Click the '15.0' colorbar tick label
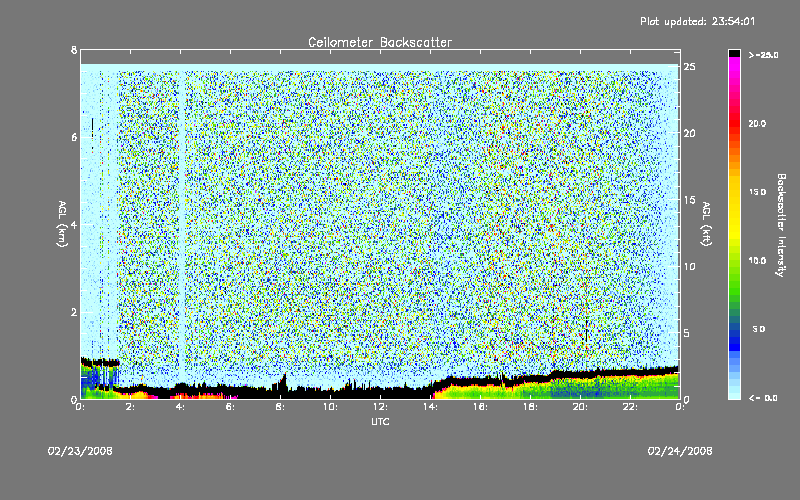 757,192
